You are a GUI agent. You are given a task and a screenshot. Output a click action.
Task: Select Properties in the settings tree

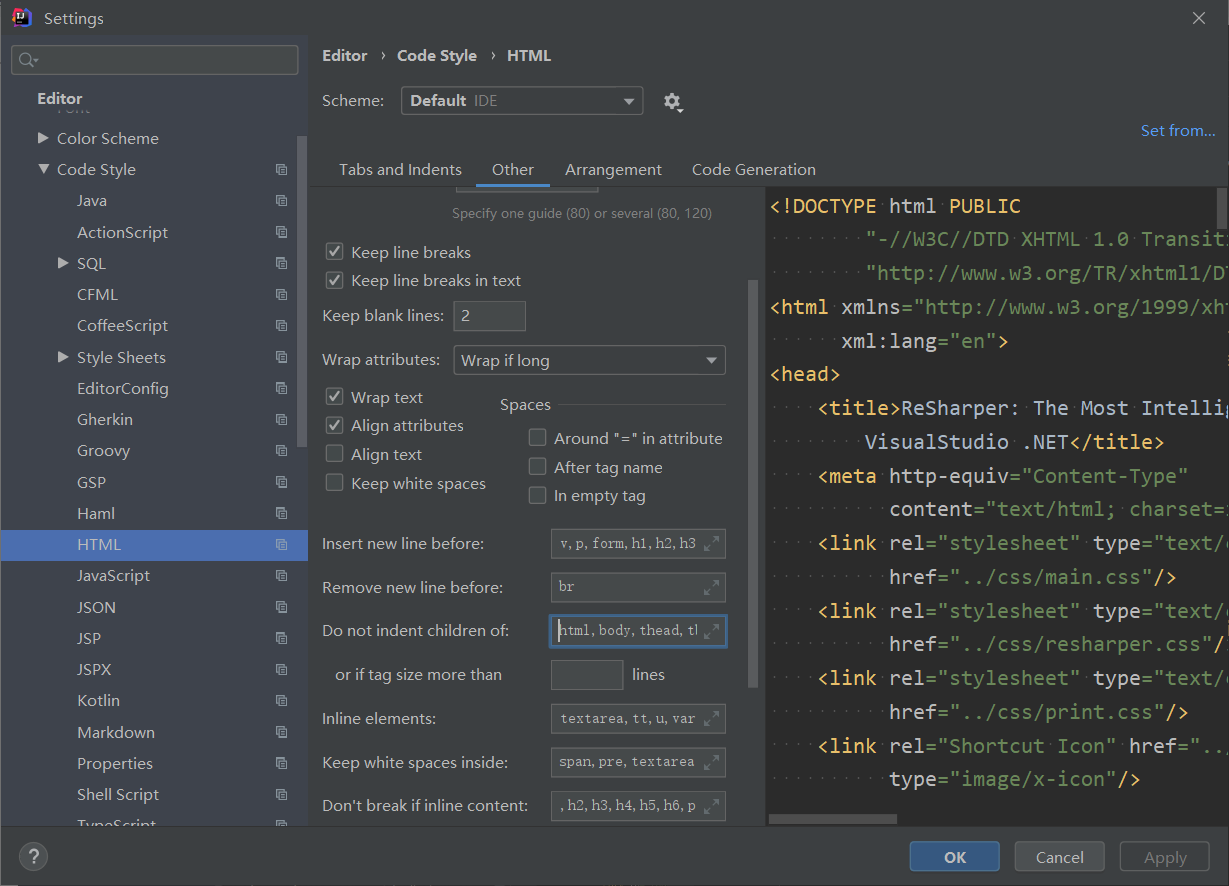[115, 763]
